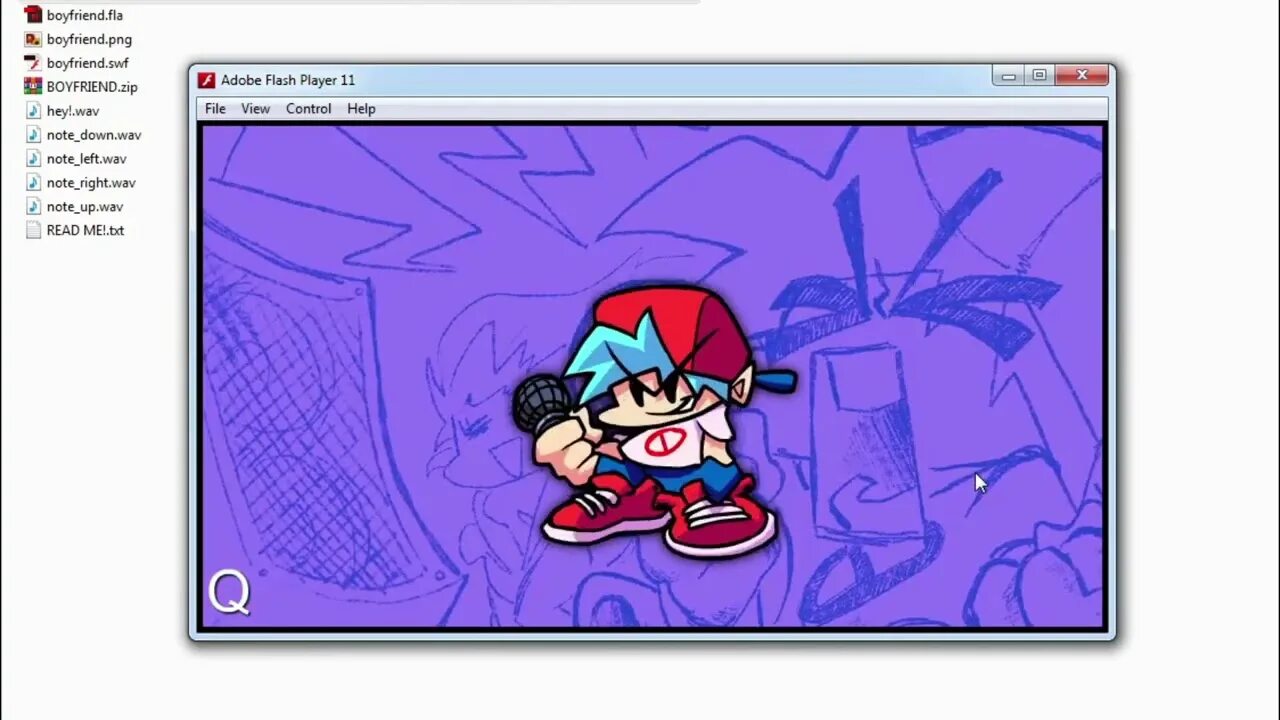1280x720 pixels.
Task: Select the READ ME!.txt document icon
Action: 33,230
